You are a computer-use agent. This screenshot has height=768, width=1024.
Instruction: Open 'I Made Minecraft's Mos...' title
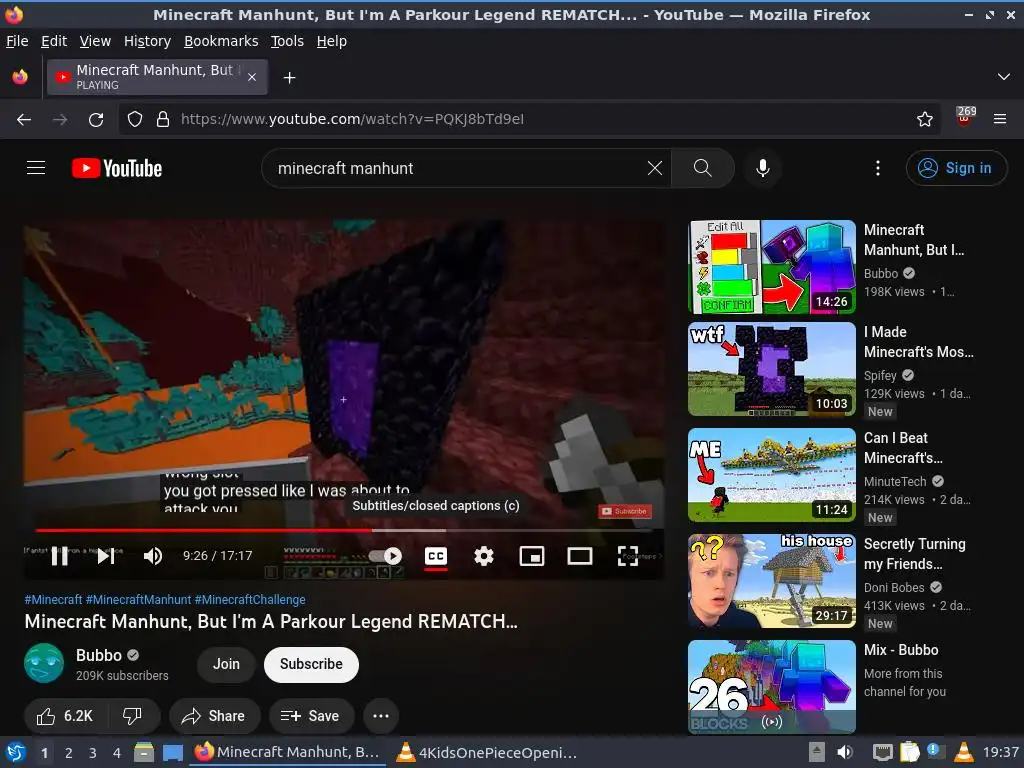click(x=919, y=342)
